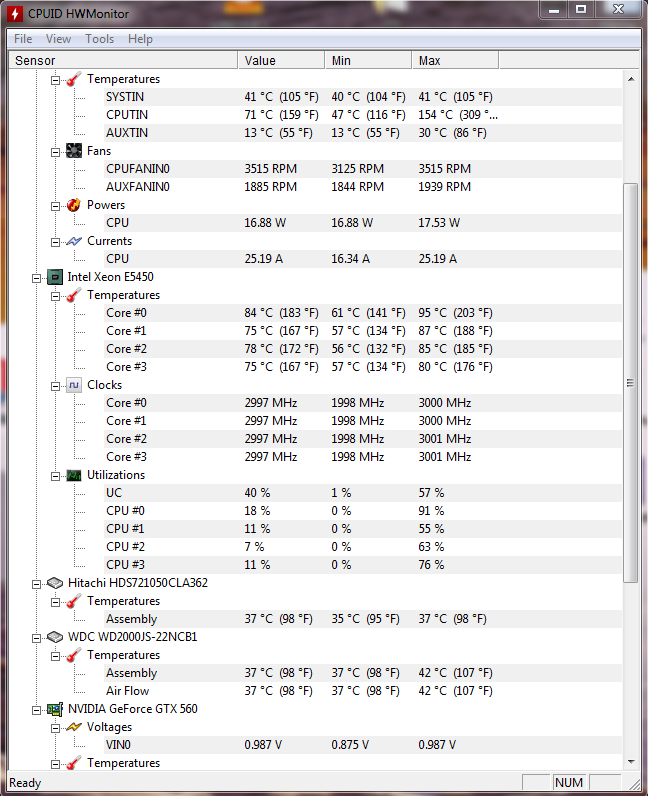Click the Hitachi HDS721050CLA362 hard drive icon

pyautogui.click(x=56, y=583)
